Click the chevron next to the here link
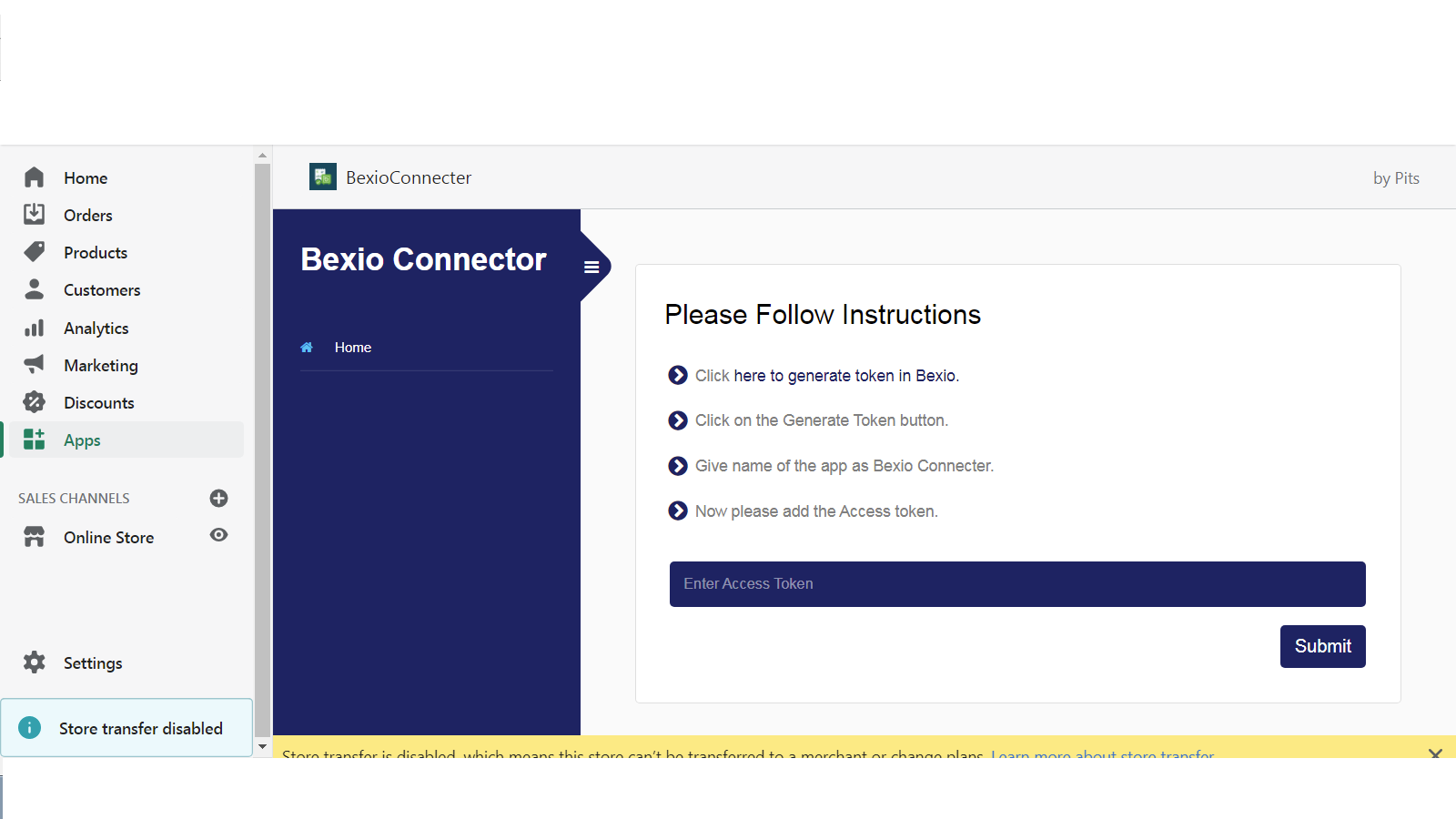This screenshot has width=1456, height=819. (x=678, y=375)
